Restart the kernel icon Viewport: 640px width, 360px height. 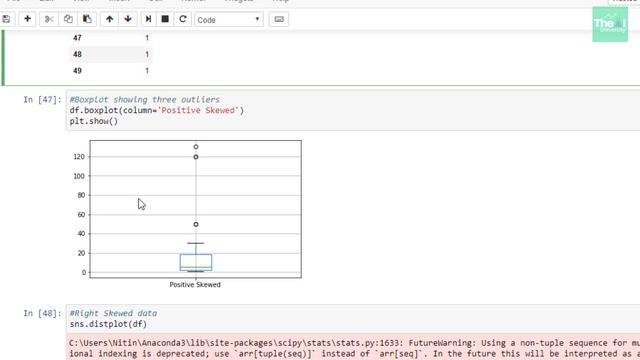(183, 19)
